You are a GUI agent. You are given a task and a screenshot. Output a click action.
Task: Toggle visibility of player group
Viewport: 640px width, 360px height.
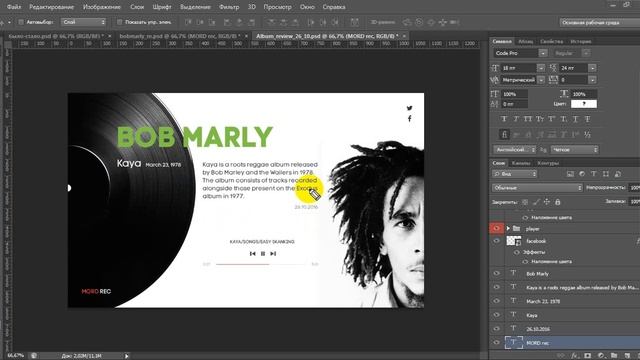pos(496,229)
